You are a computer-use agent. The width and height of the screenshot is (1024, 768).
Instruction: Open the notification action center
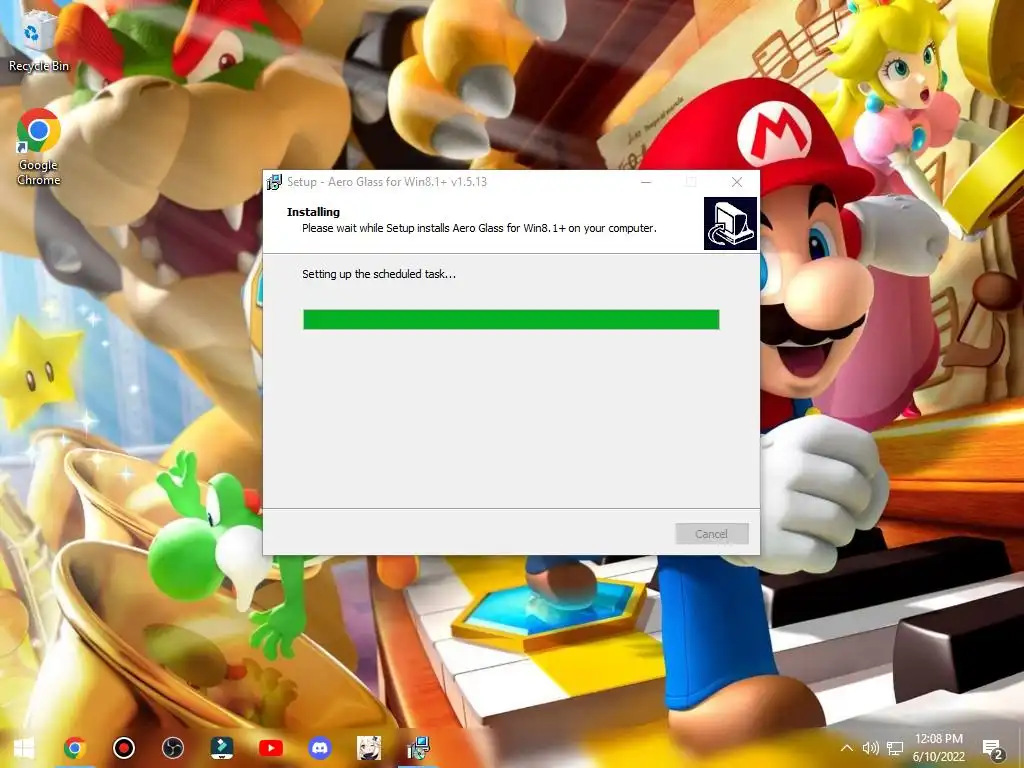pos(992,749)
